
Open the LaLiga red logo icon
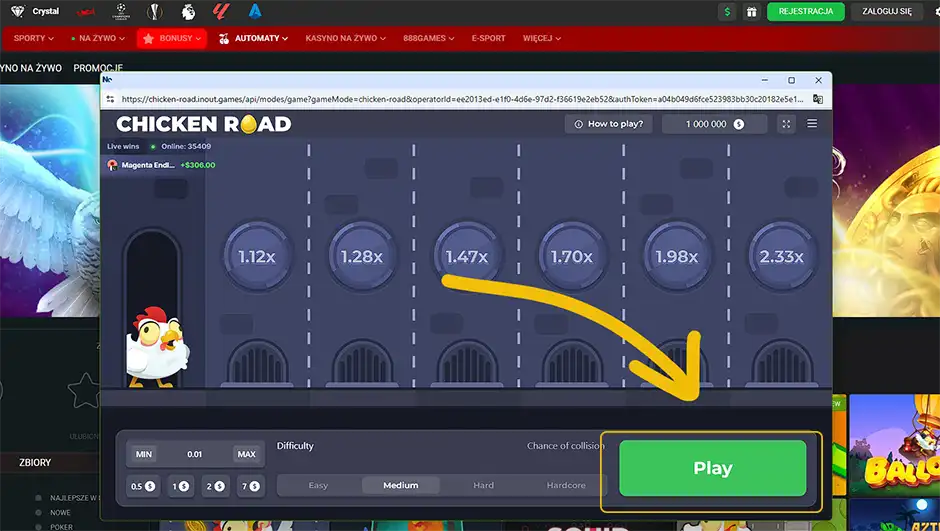tap(221, 11)
